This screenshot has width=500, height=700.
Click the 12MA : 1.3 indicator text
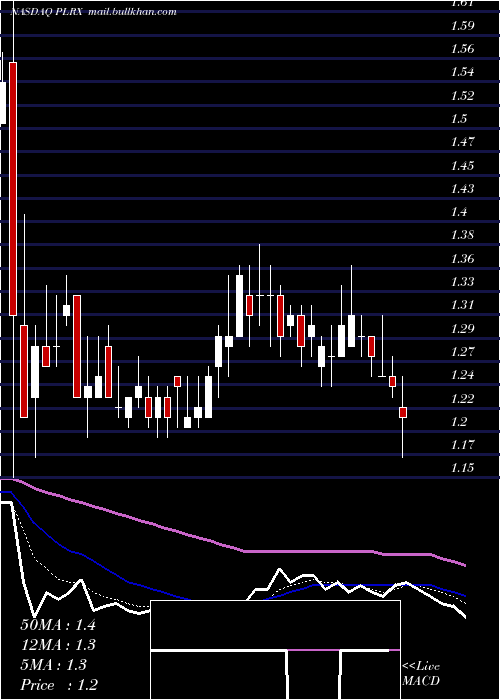point(58,645)
